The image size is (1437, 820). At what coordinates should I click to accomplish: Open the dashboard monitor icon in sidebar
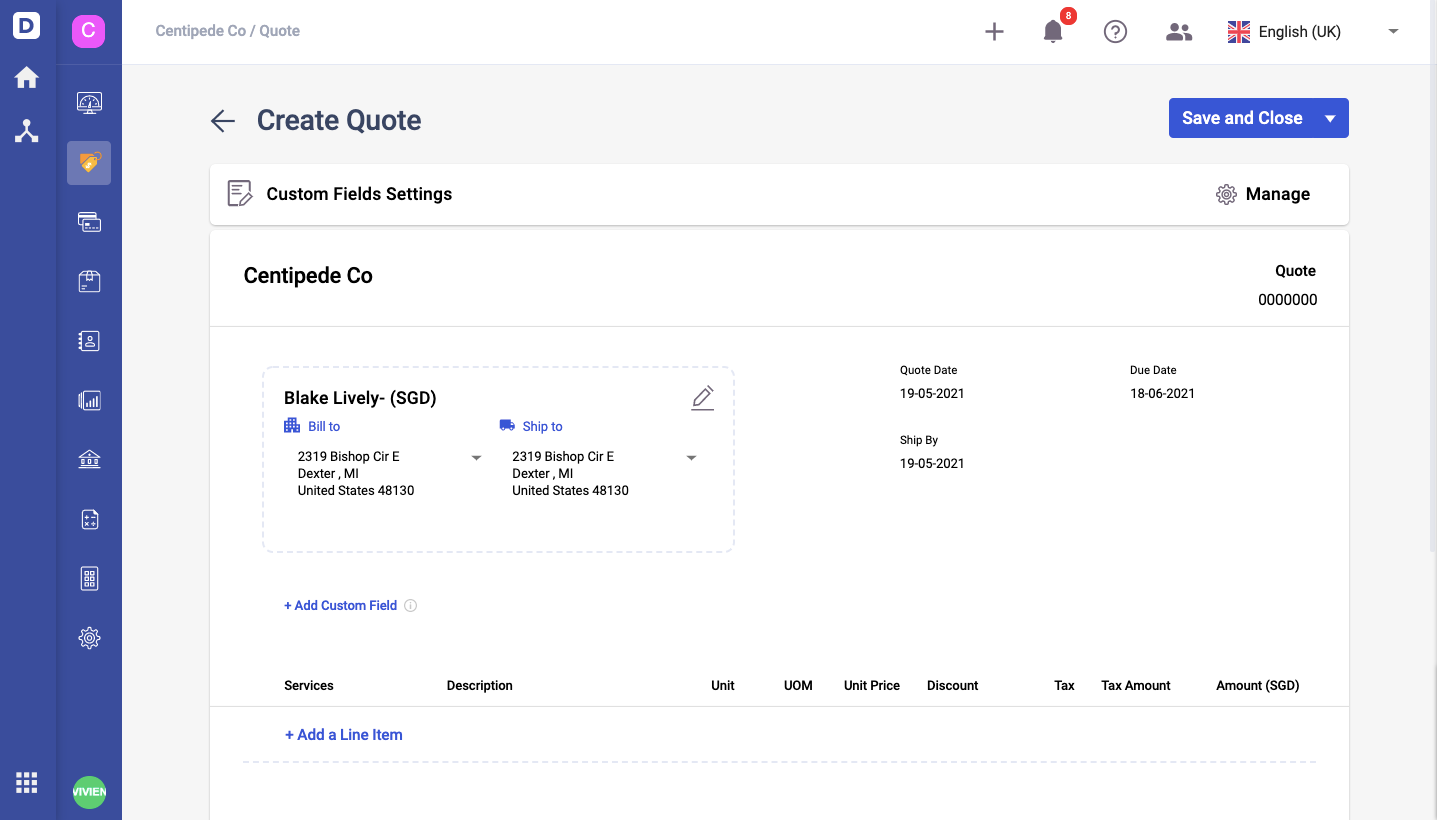[x=89, y=103]
